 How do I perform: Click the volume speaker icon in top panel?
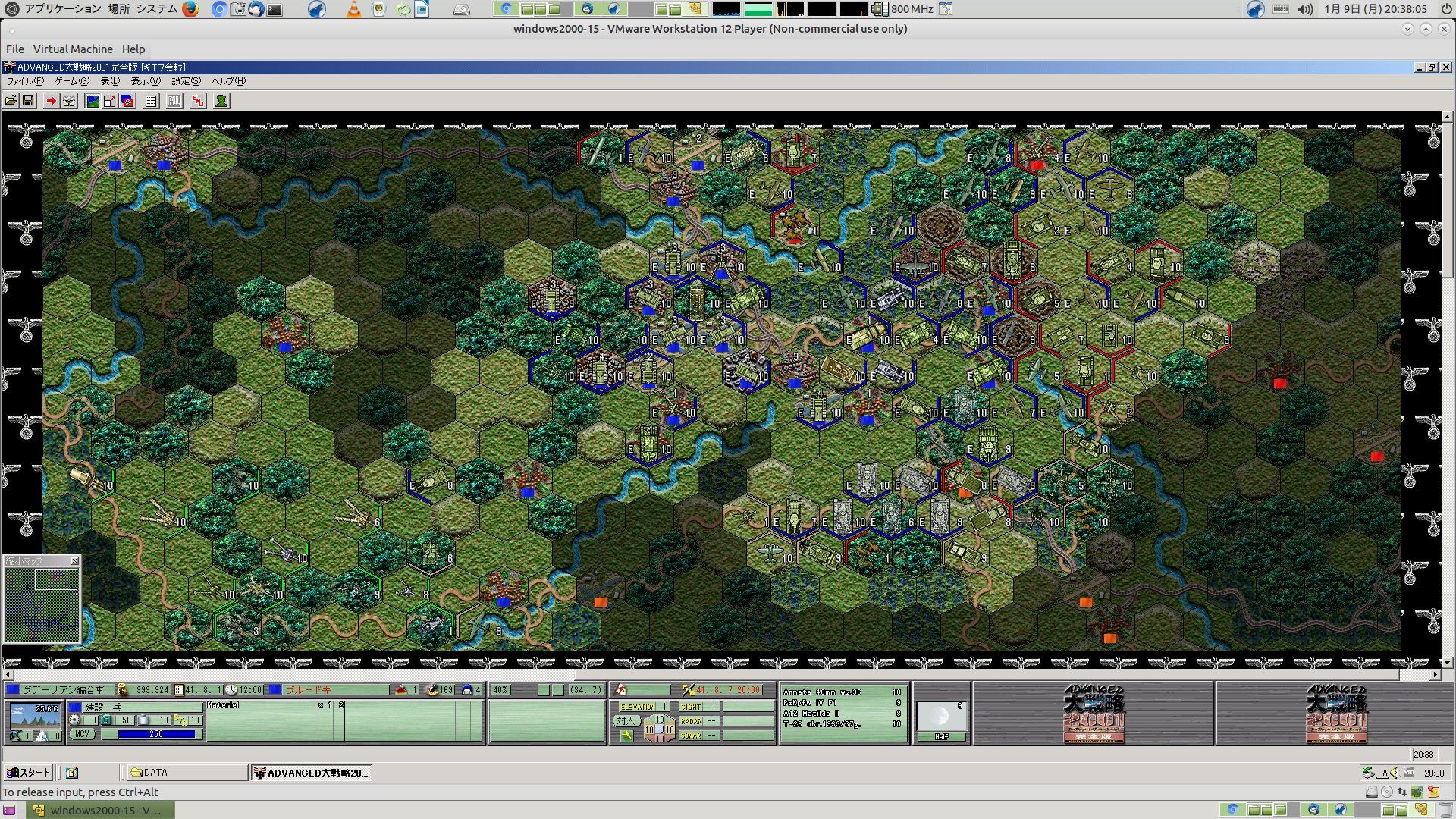(1305, 9)
